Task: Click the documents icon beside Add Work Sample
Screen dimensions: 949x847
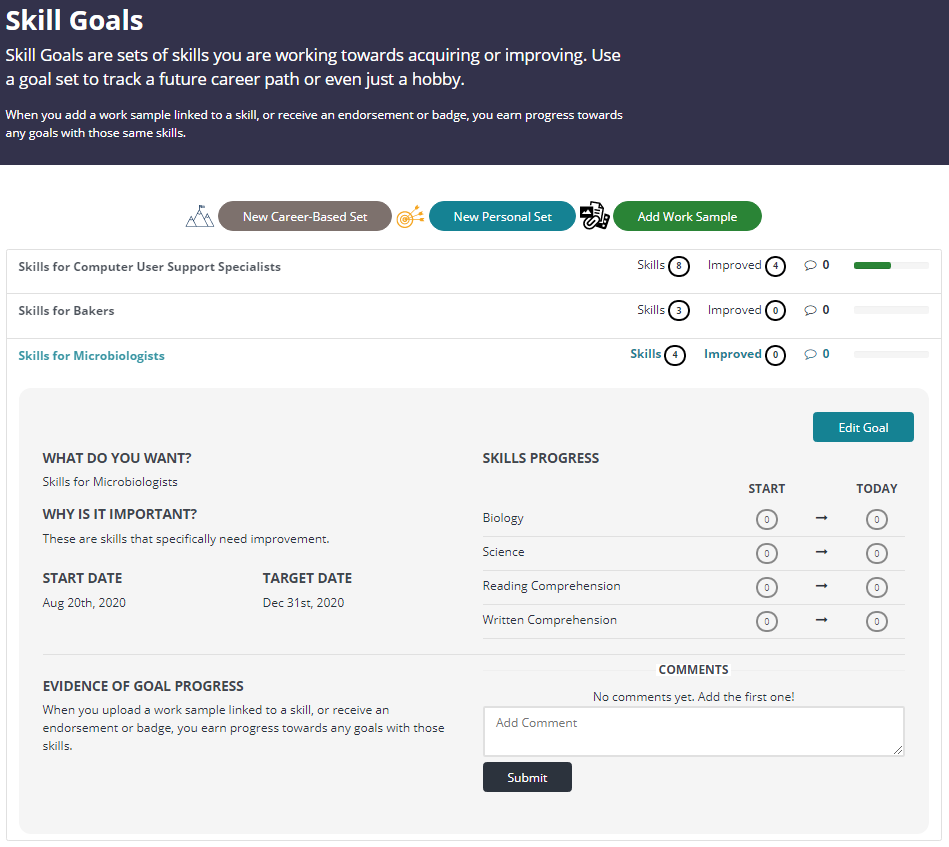Action: [x=594, y=216]
